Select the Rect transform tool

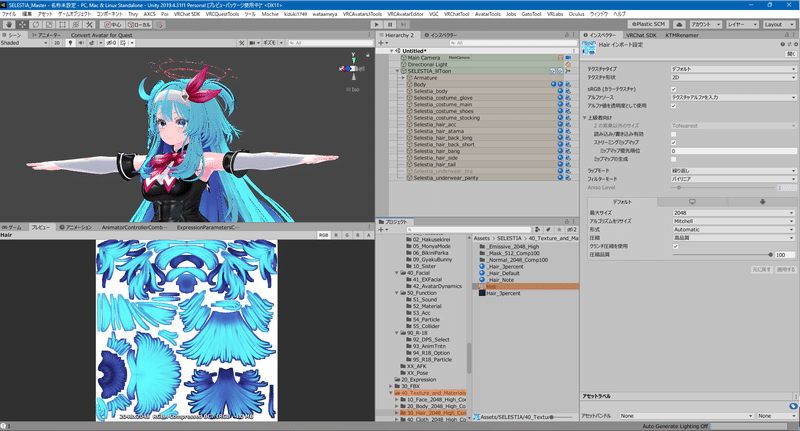click(62, 24)
